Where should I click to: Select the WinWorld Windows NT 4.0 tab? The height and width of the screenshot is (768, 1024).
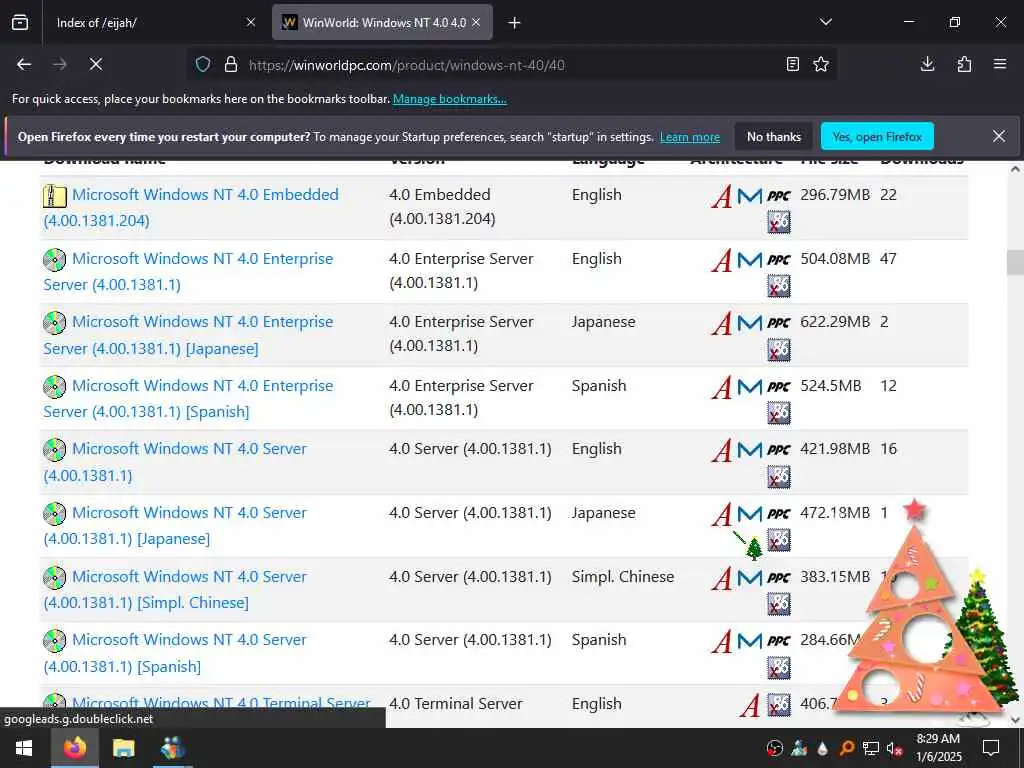[382, 23]
